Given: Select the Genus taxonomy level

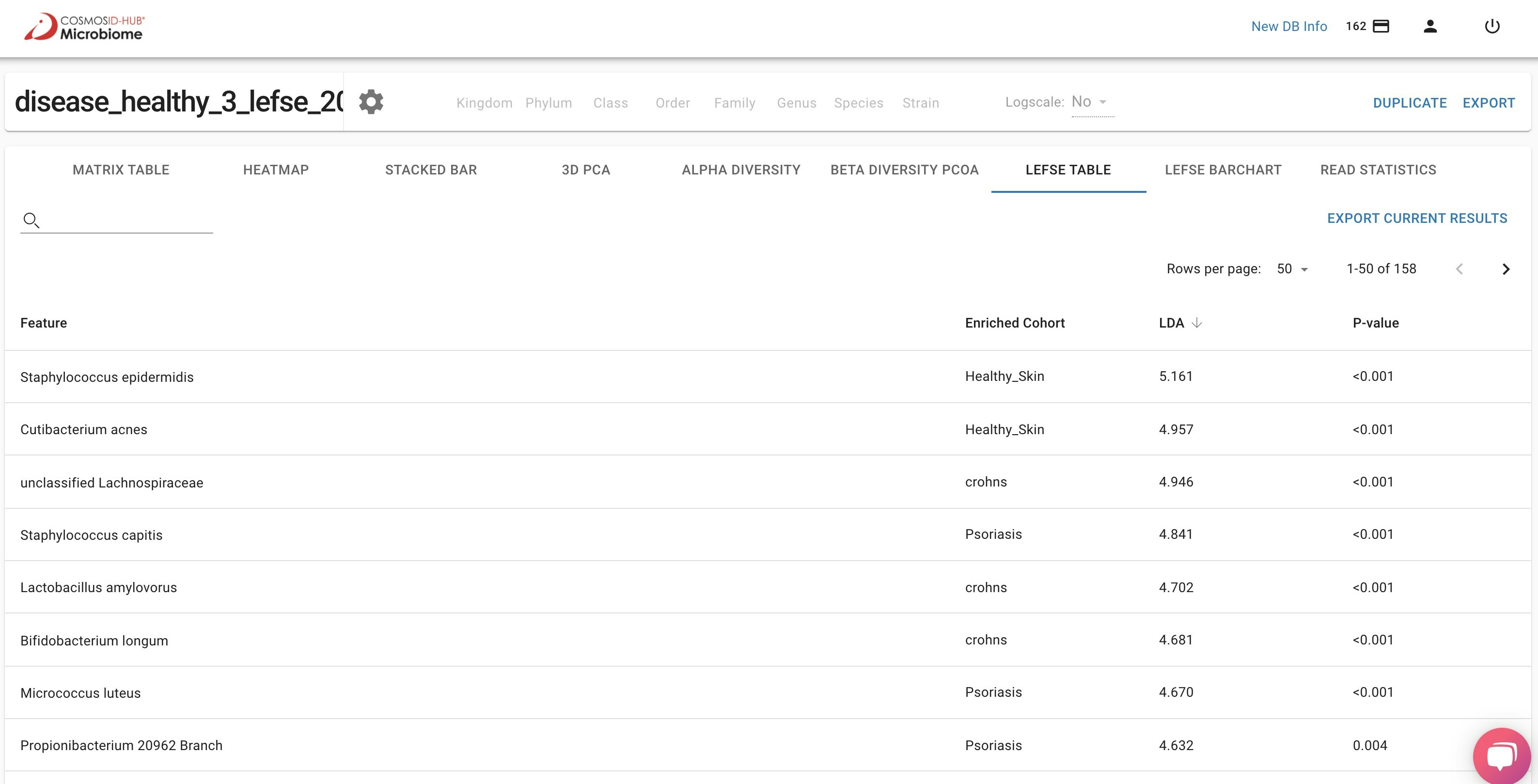Looking at the screenshot, I should tap(796, 103).
